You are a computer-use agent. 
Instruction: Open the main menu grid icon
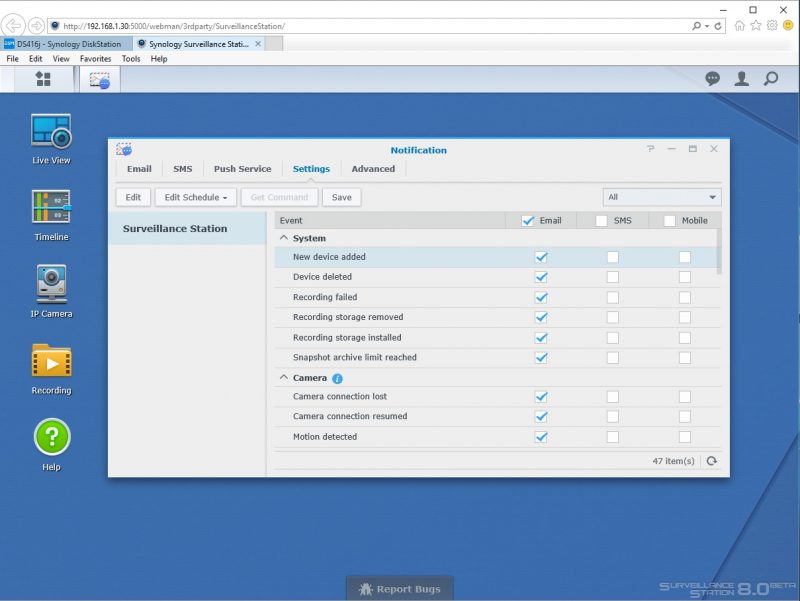pos(42,79)
